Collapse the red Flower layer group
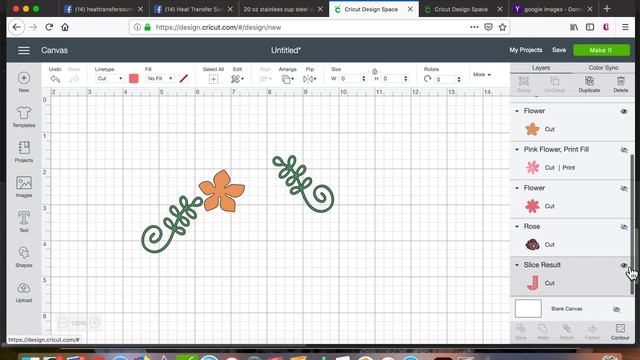 tap(517, 188)
